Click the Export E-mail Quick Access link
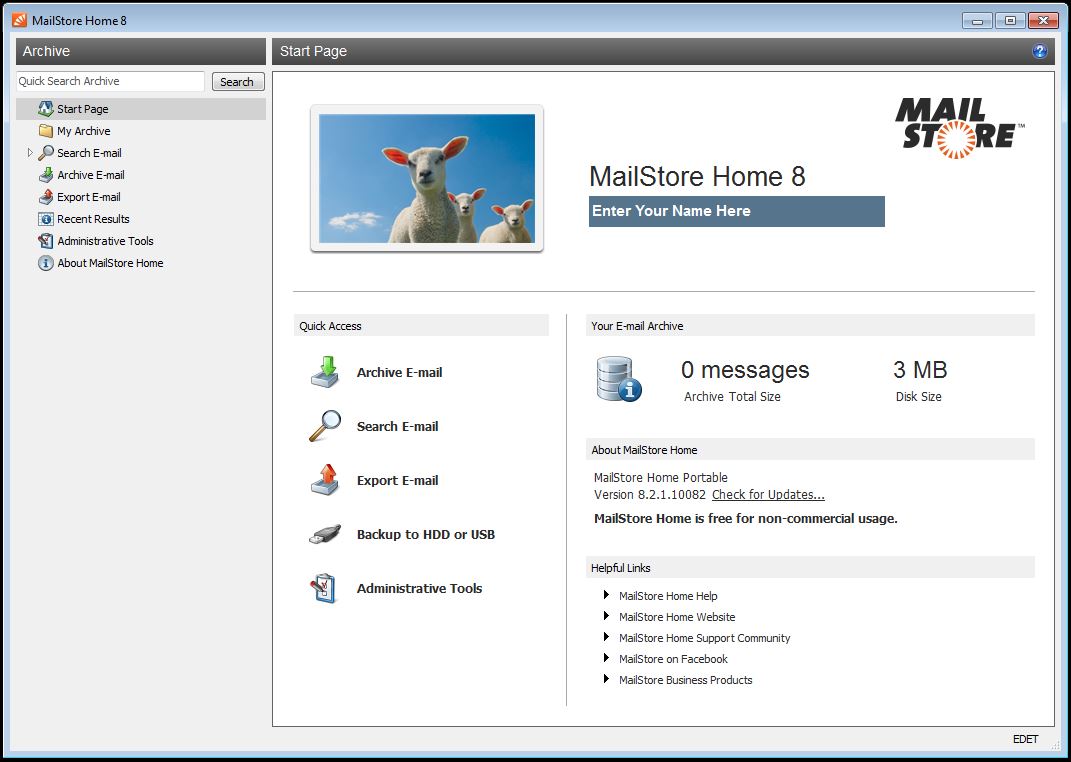Image resolution: width=1071 pixels, height=762 pixels. pos(398,480)
